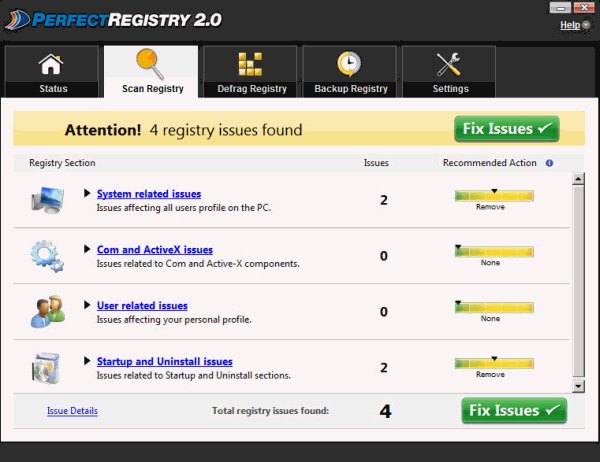
Task: Click the Recommended Action info icon
Action: coord(549,163)
